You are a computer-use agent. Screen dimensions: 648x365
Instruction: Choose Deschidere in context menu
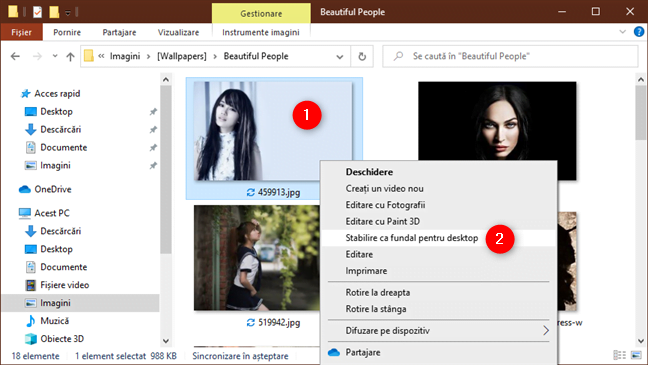pyautogui.click(x=439, y=172)
